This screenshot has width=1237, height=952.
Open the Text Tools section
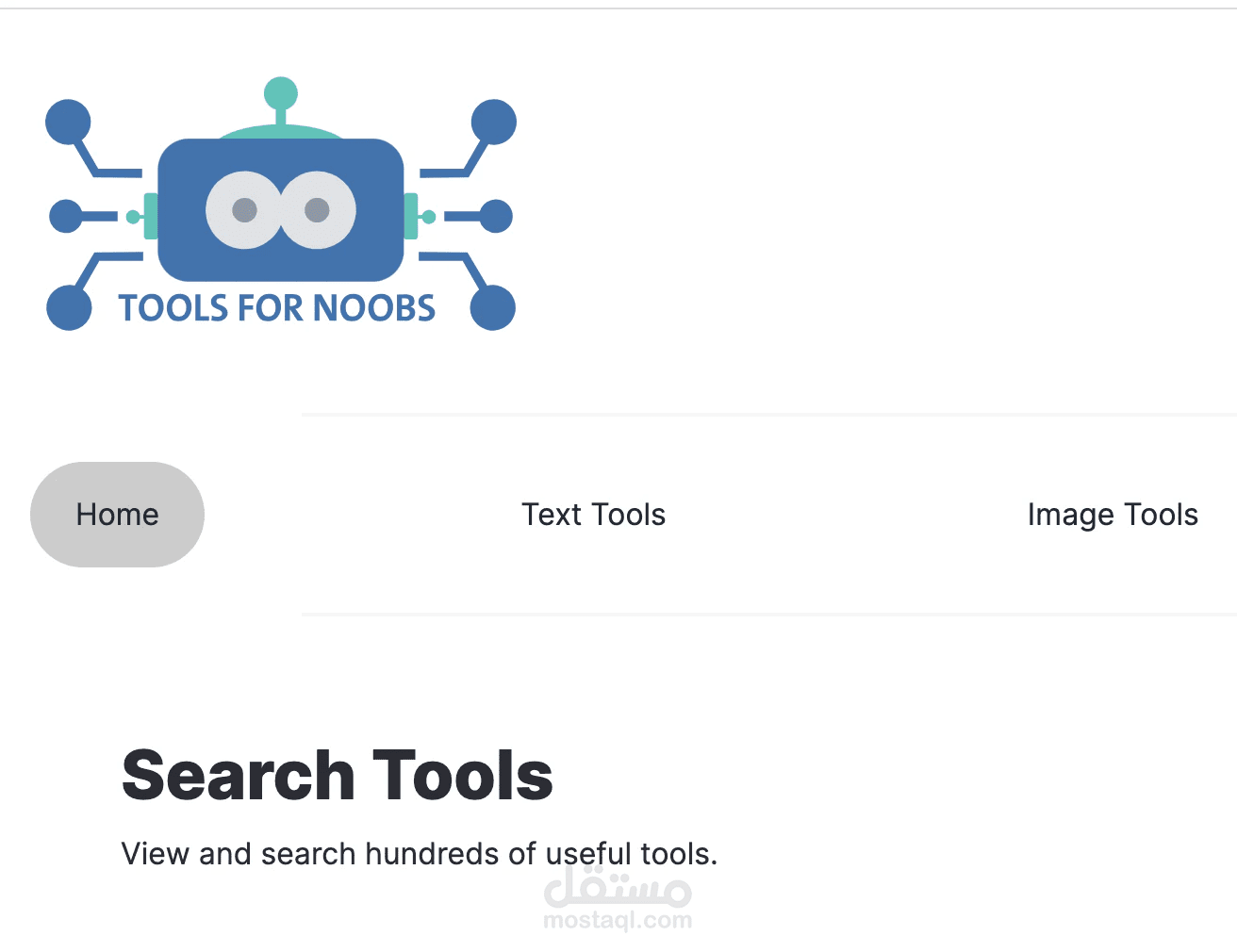[593, 514]
